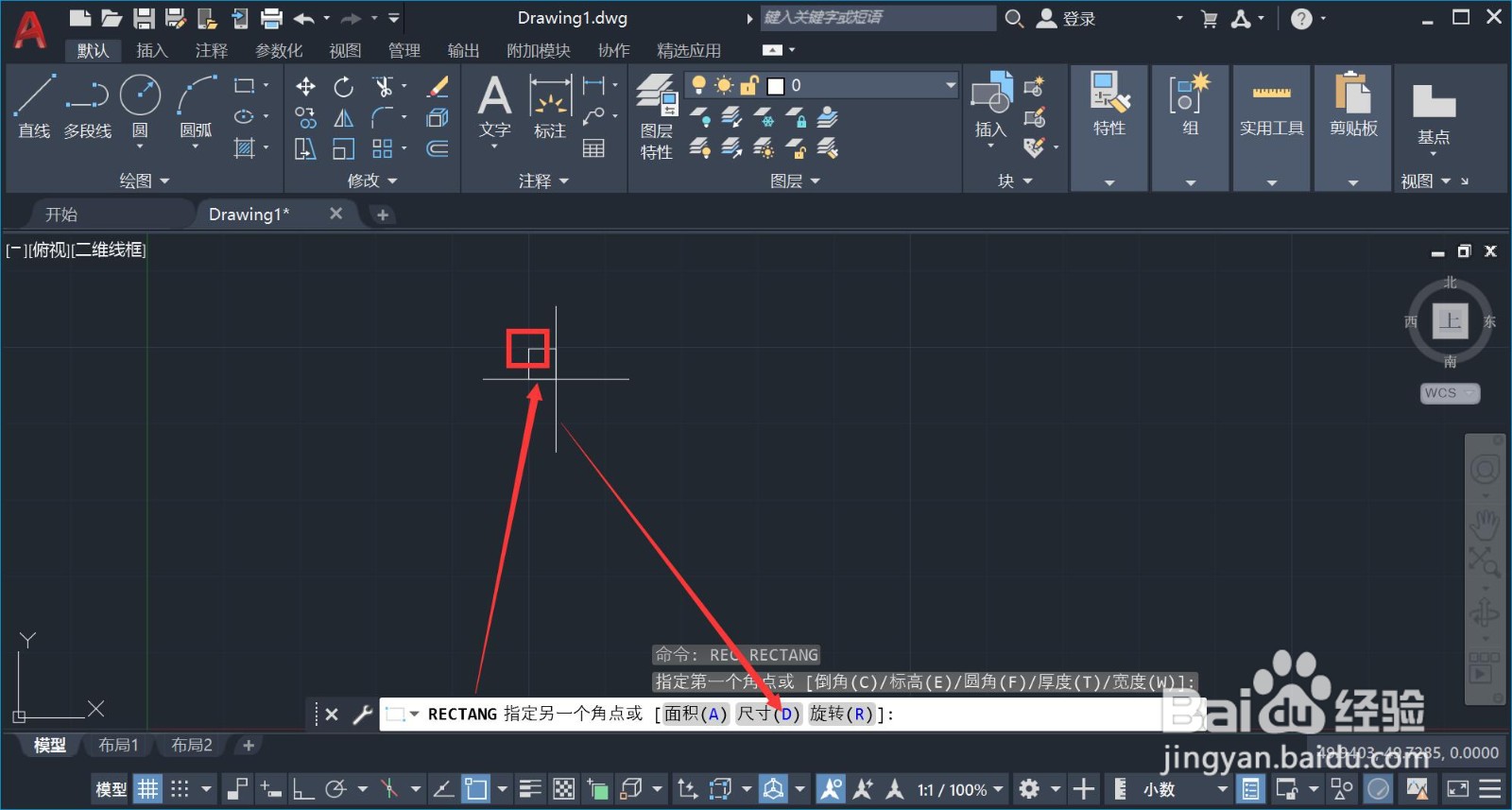Screen dimensions: 1512x810
Task: Open the Annotate (注释) ribbon tab
Action: [x=211, y=50]
